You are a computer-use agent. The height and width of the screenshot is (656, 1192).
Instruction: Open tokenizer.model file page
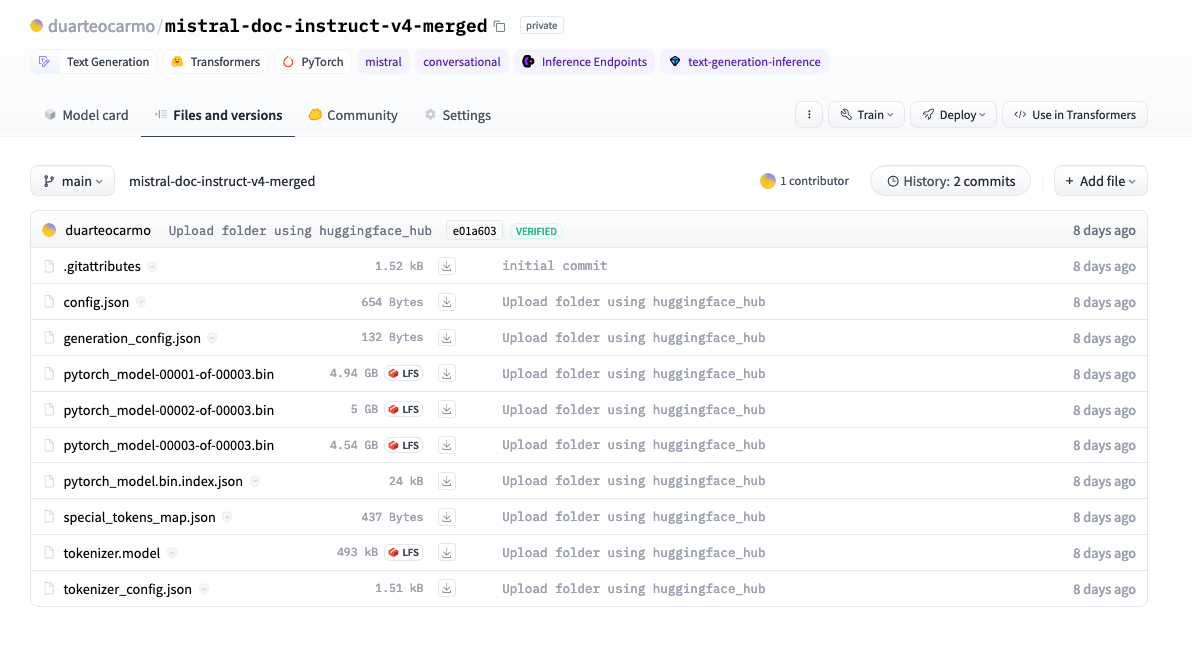[x=112, y=553]
